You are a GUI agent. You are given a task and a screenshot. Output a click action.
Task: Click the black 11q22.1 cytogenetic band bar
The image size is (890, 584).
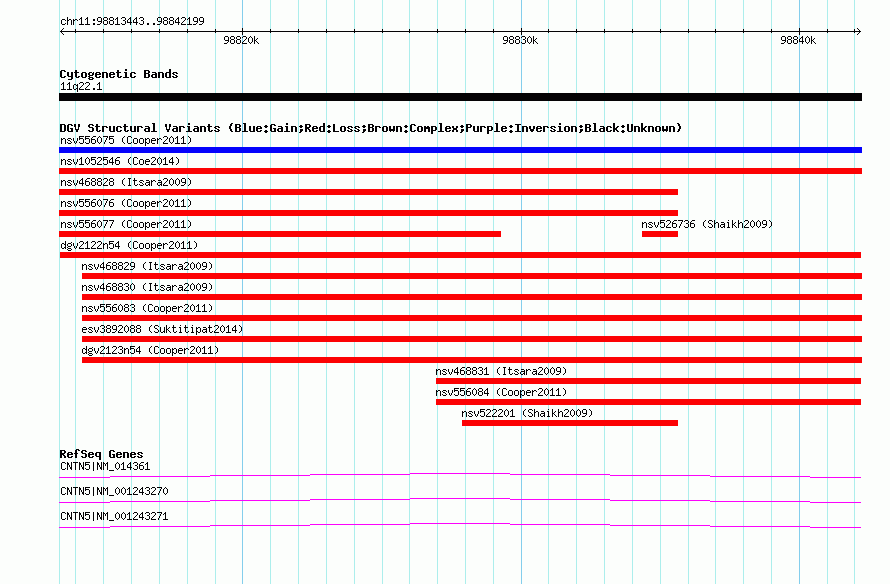click(x=460, y=97)
